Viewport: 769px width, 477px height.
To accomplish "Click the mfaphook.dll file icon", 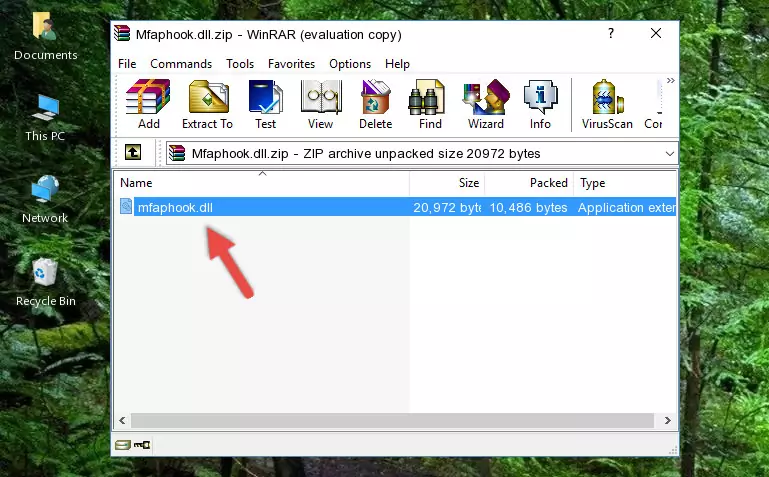I will [x=126, y=207].
